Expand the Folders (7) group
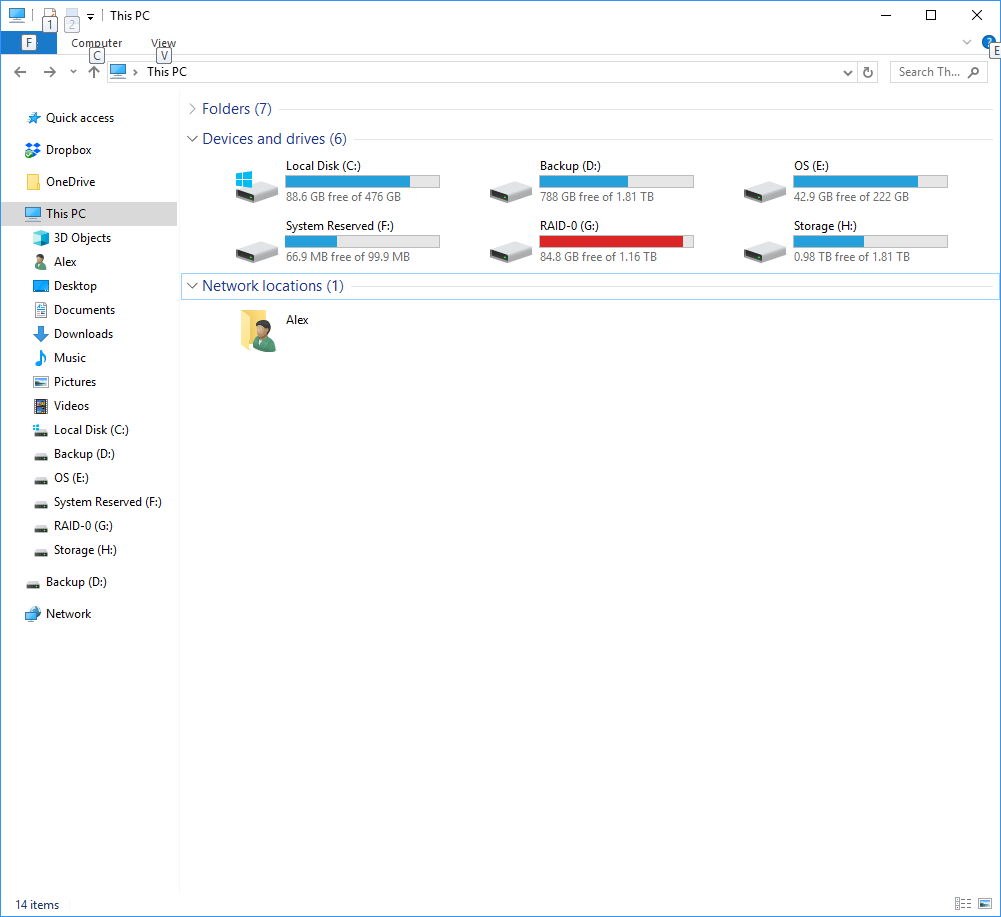Screen dimensions: 1001x917 (x=193, y=109)
